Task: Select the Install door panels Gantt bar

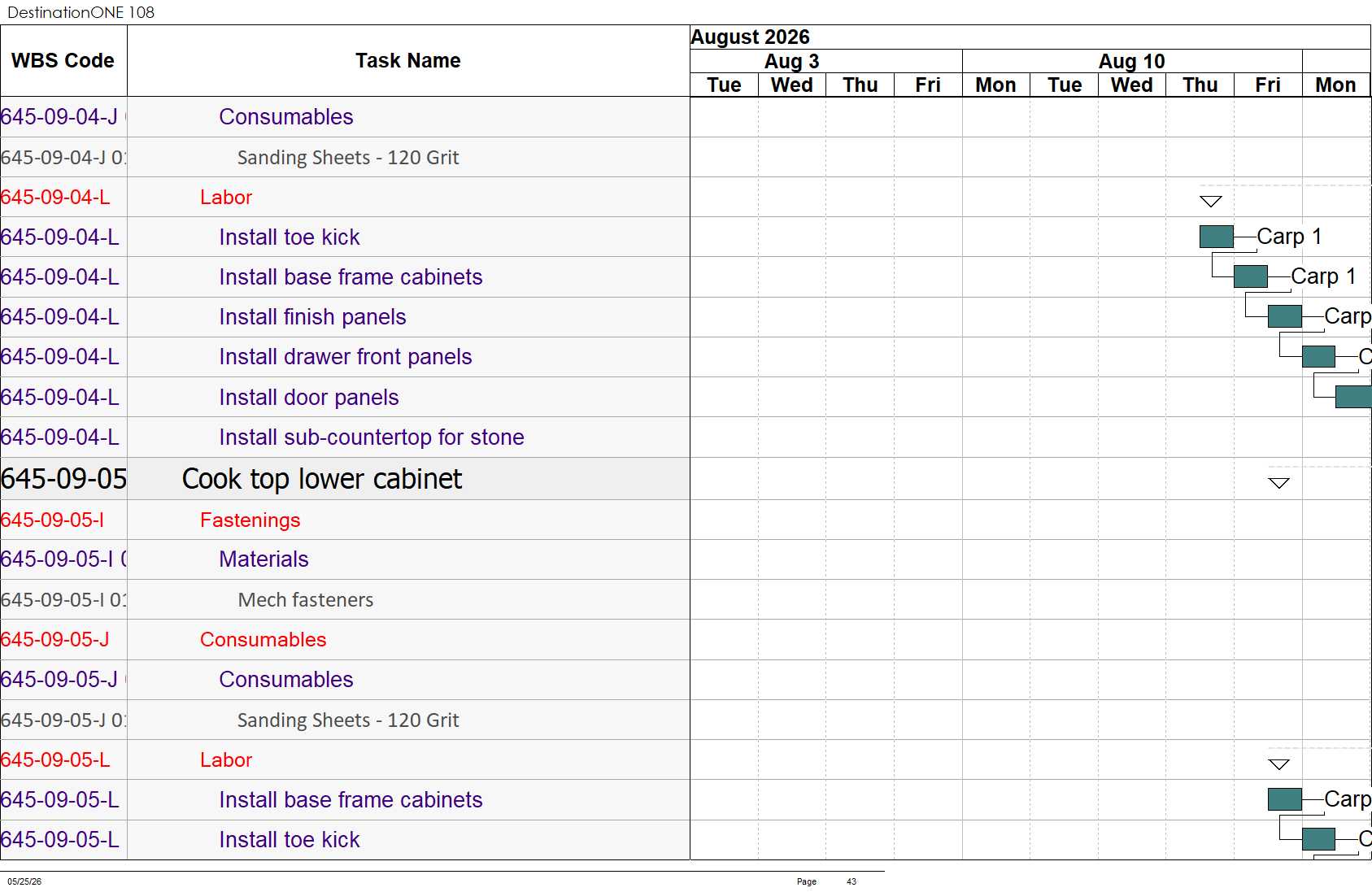Action: coord(1353,397)
